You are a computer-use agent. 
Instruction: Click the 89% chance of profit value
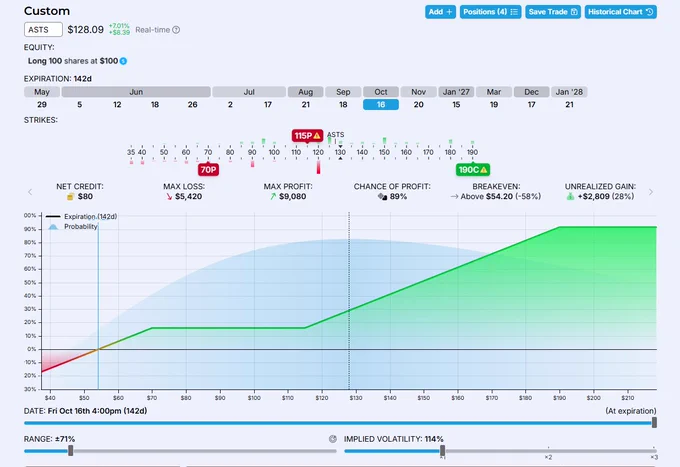(398, 196)
